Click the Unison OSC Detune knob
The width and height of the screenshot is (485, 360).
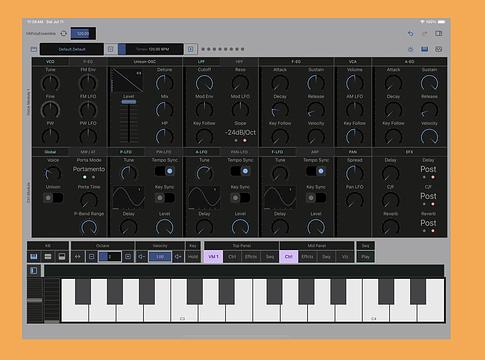pyautogui.click(x=165, y=83)
